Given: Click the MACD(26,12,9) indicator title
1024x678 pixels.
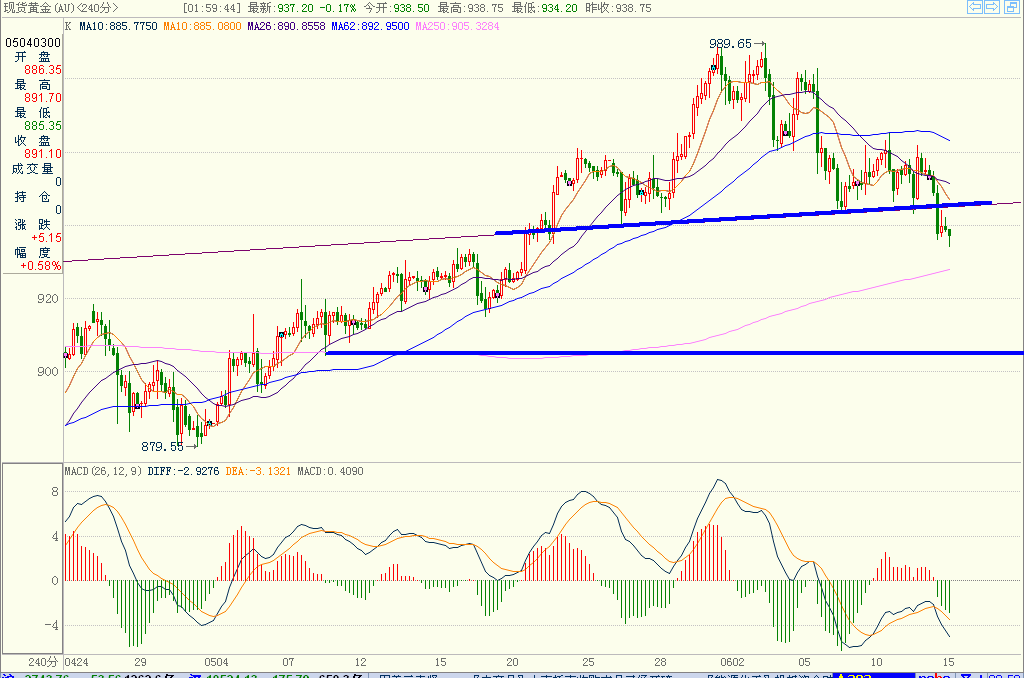Looking at the screenshot, I should (x=103, y=471).
